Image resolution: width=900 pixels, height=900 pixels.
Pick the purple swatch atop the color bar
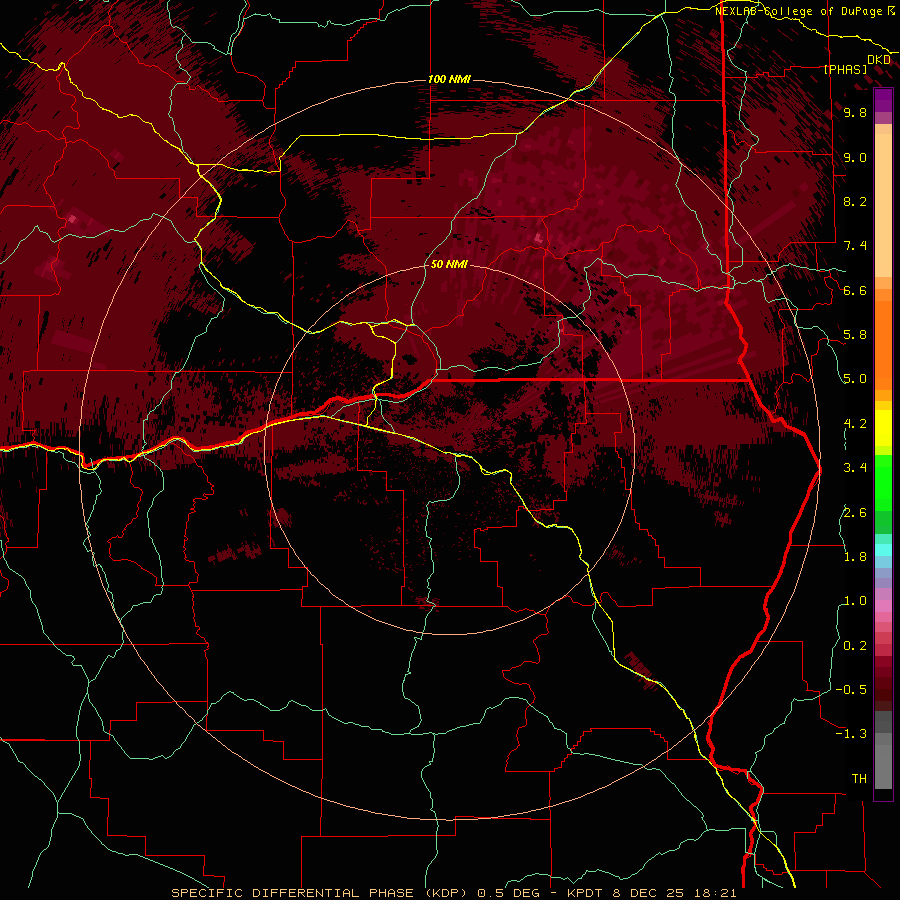[883, 100]
